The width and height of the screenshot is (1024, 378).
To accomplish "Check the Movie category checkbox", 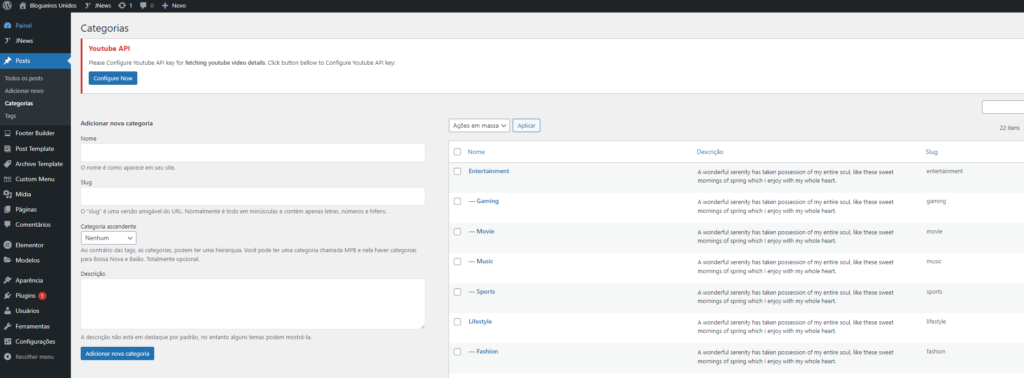I will click(457, 231).
